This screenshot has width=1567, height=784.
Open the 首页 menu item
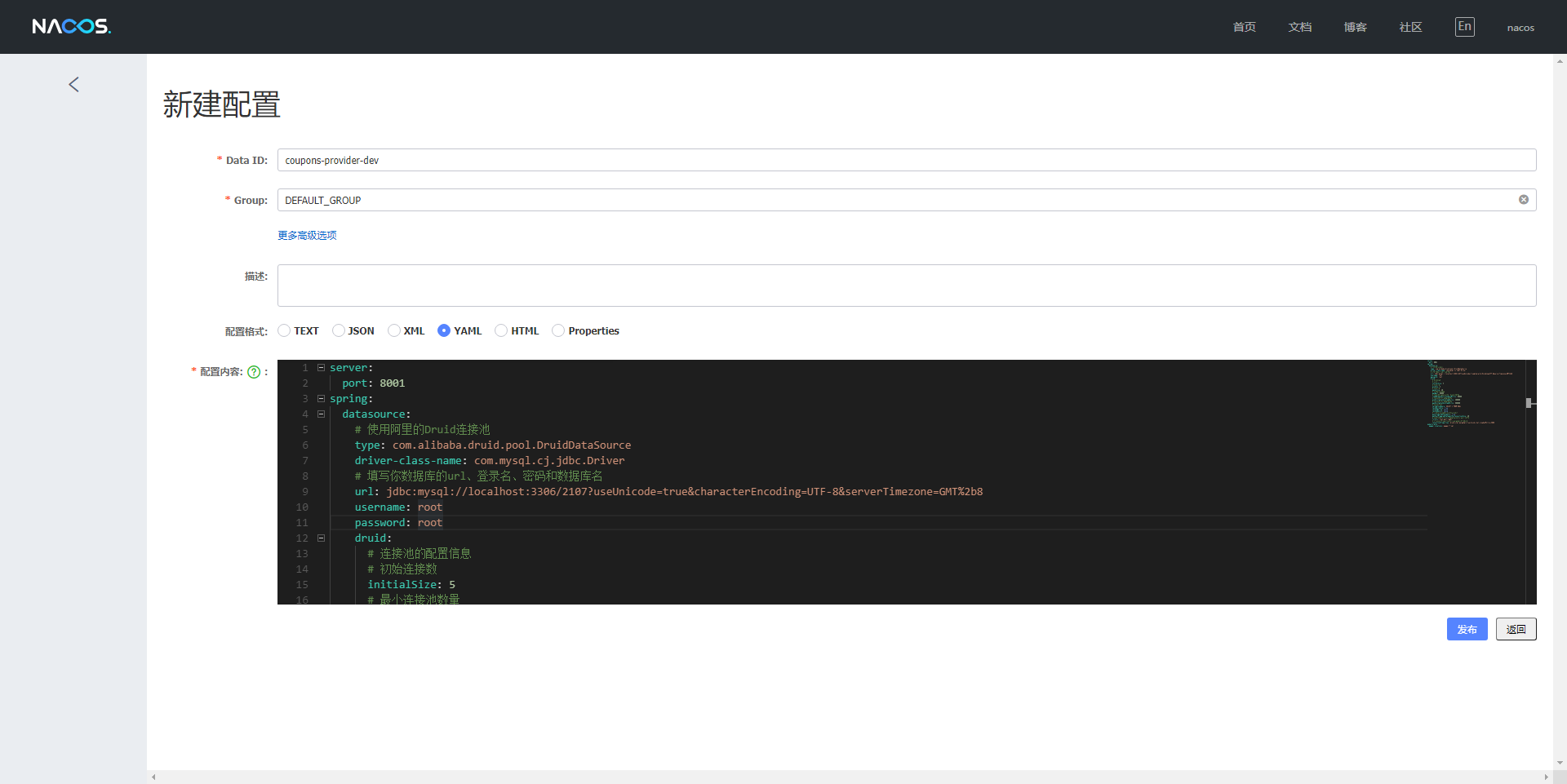pos(1244,27)
